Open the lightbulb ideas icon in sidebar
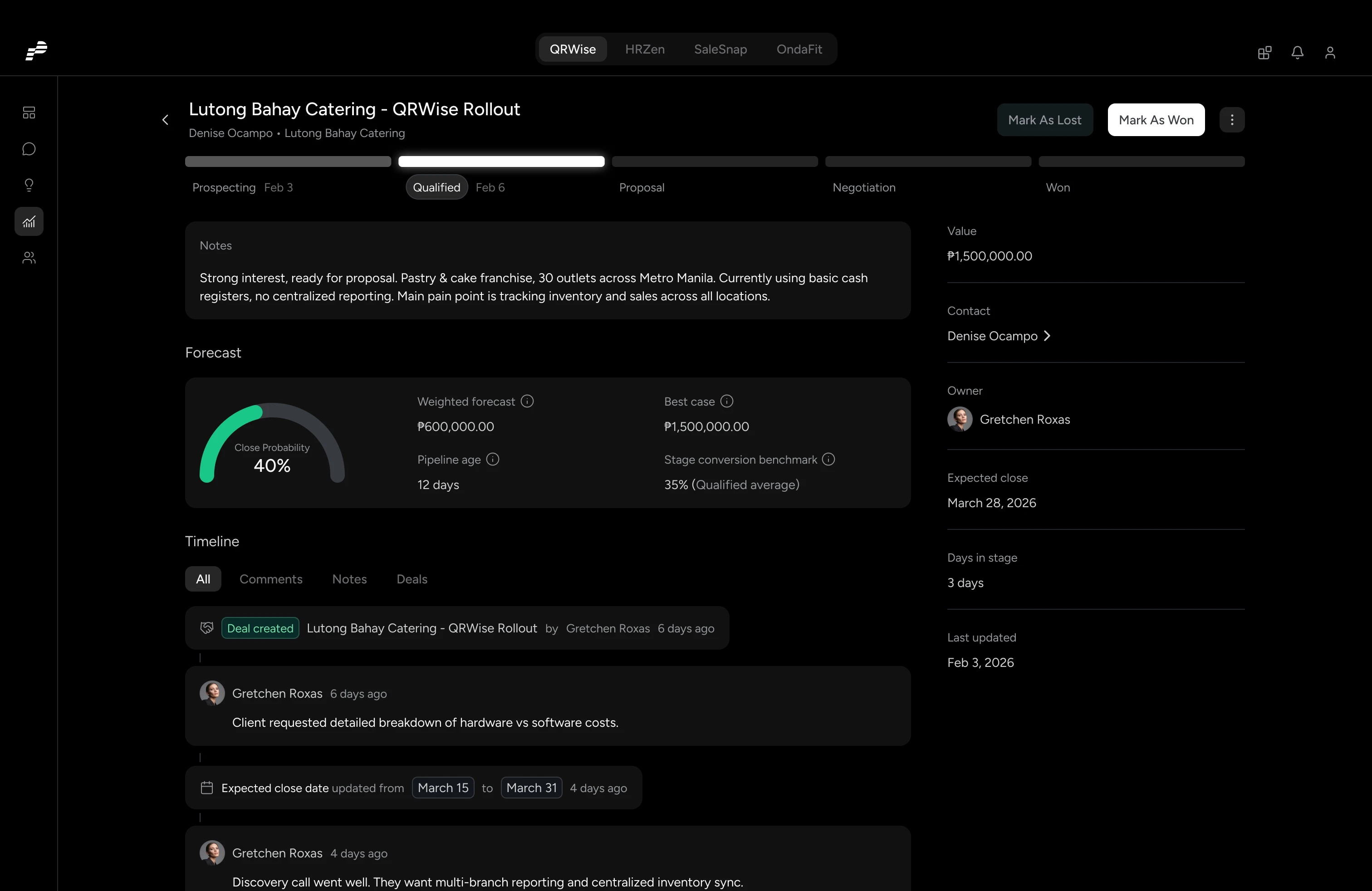 point(28,185)
